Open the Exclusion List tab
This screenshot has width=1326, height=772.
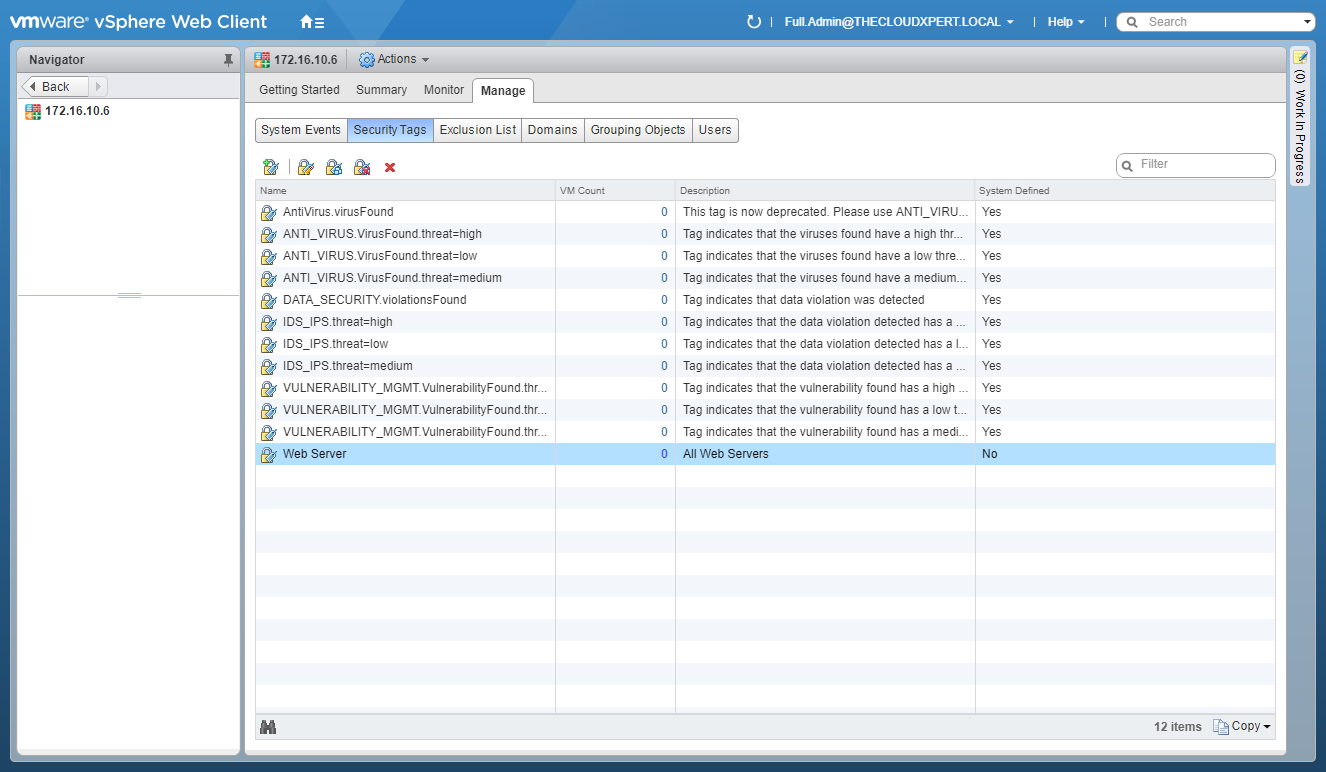pos(477,130)
